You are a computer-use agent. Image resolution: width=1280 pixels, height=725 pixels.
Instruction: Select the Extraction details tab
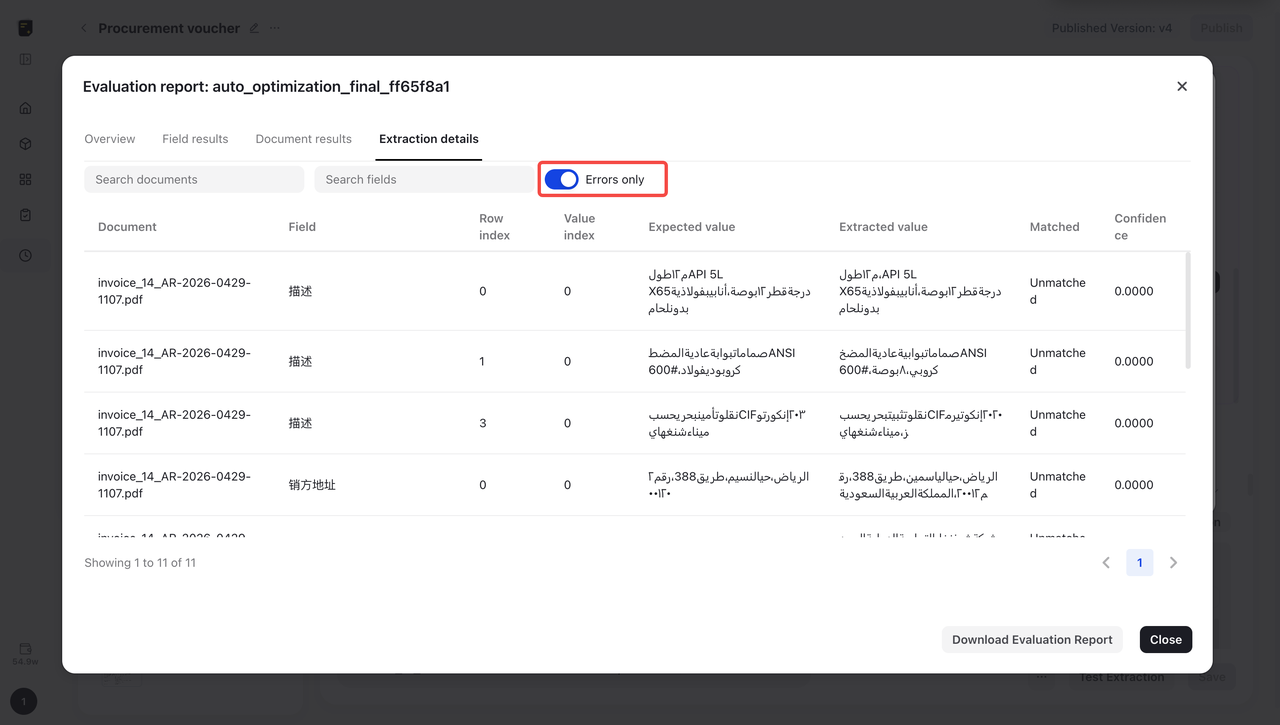[x=429, y=139]
